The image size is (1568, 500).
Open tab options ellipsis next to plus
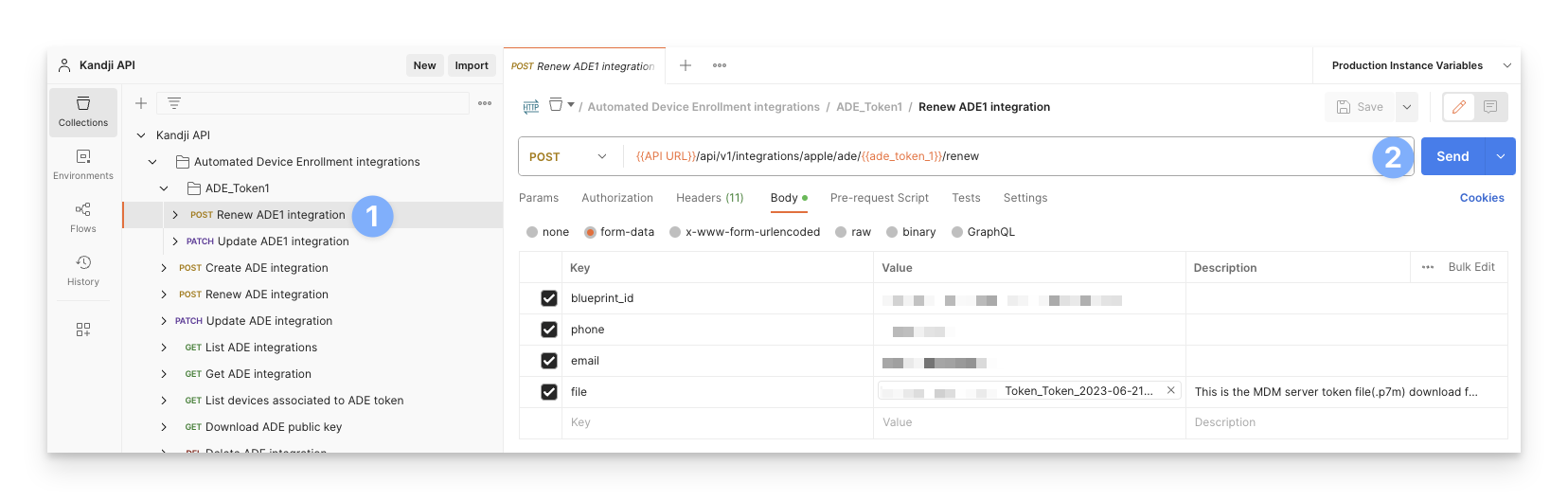pyautogui.click(x=720, y=65)
